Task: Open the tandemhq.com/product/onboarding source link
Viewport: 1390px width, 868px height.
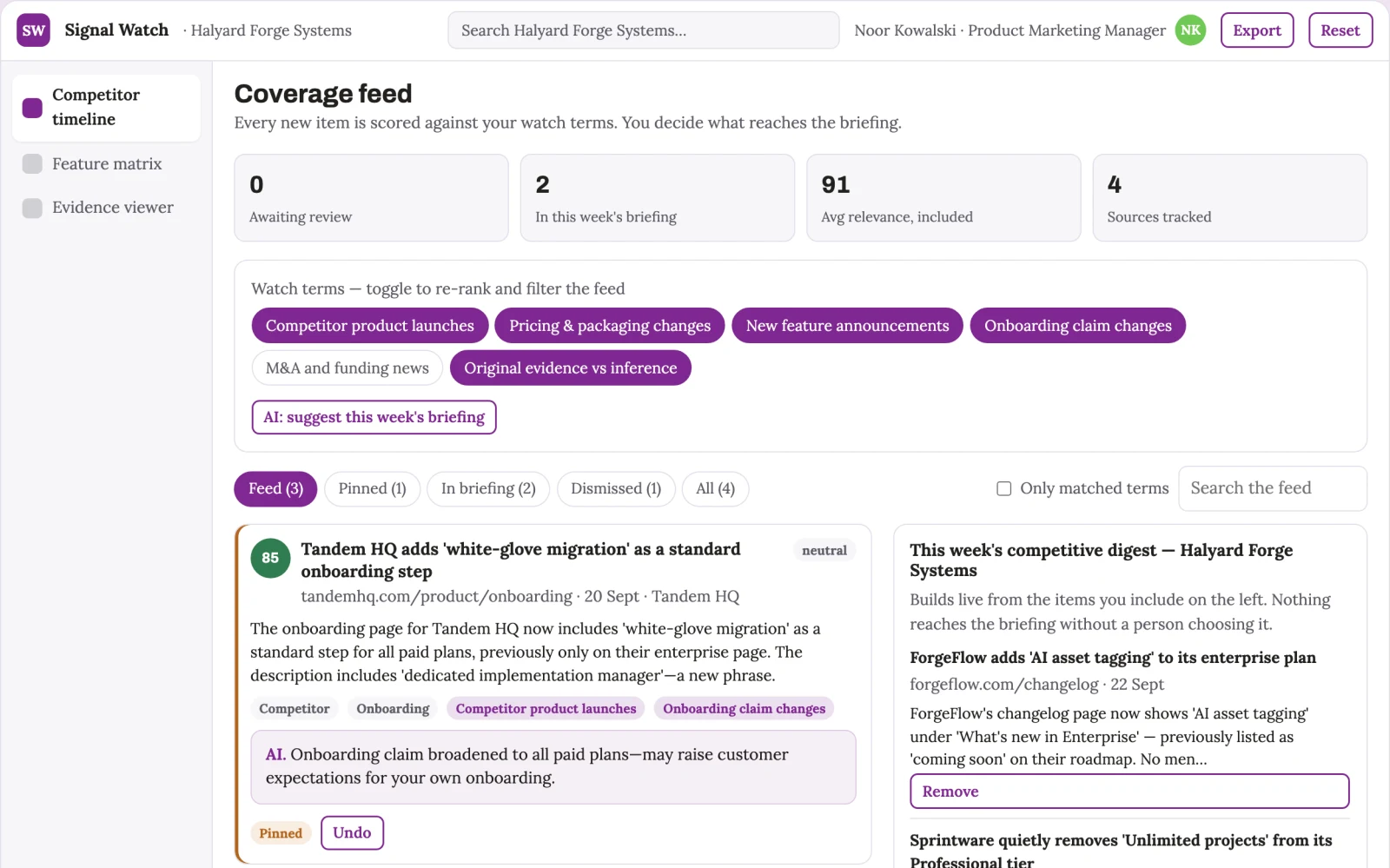Action: (436, 596)
